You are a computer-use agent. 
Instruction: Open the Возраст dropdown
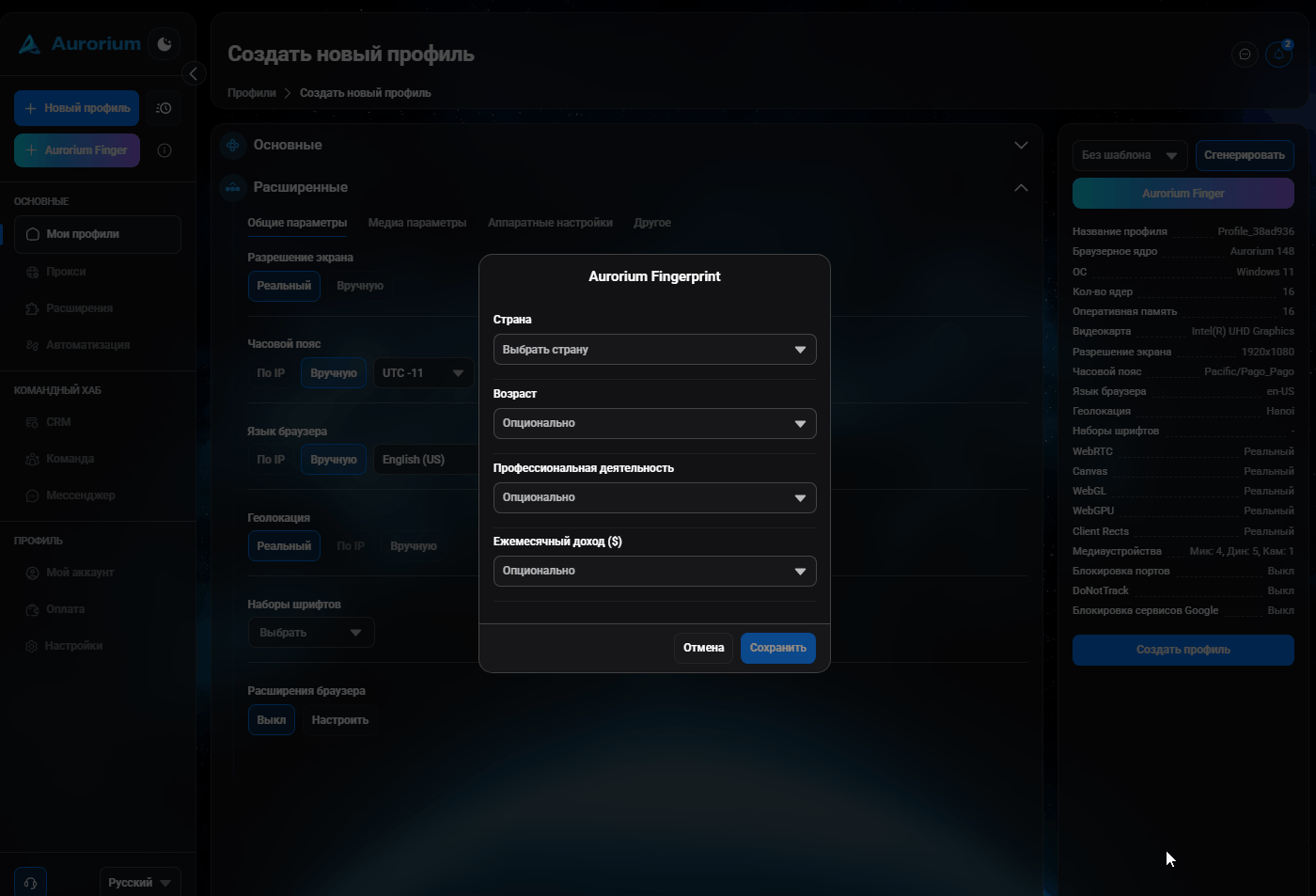[x=654, y=423]
